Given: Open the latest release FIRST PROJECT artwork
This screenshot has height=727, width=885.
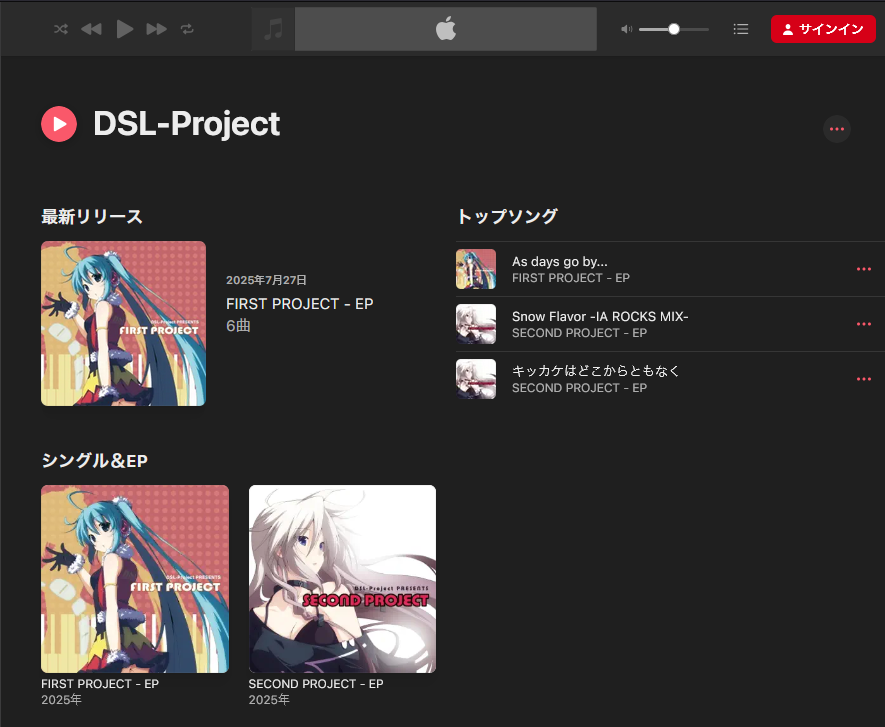Looking at the screenshot, I should pos(124,323).
